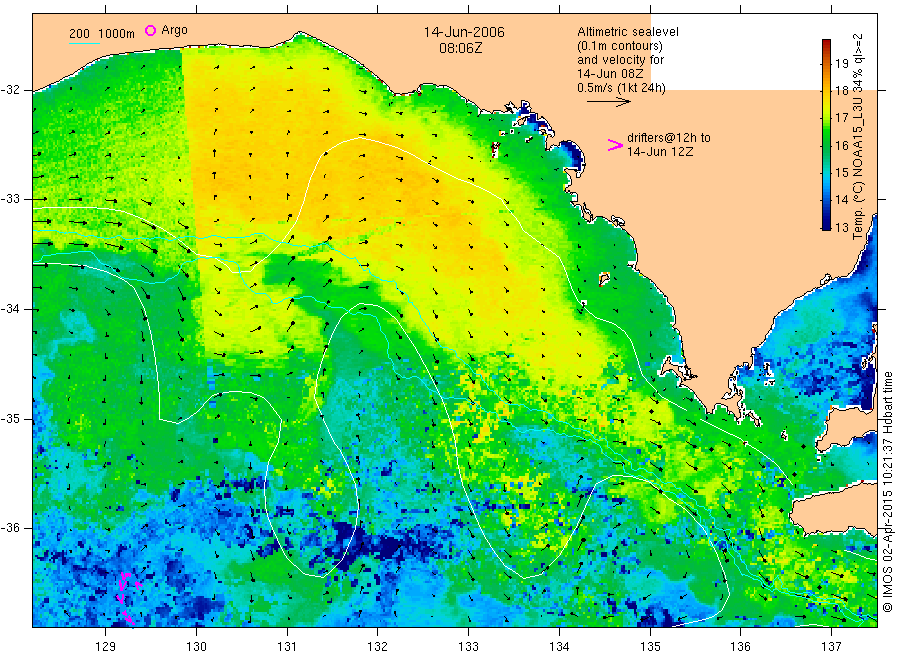Click the IMOS copyright vertical text
The image size is (900, 660).
[887, 491]
